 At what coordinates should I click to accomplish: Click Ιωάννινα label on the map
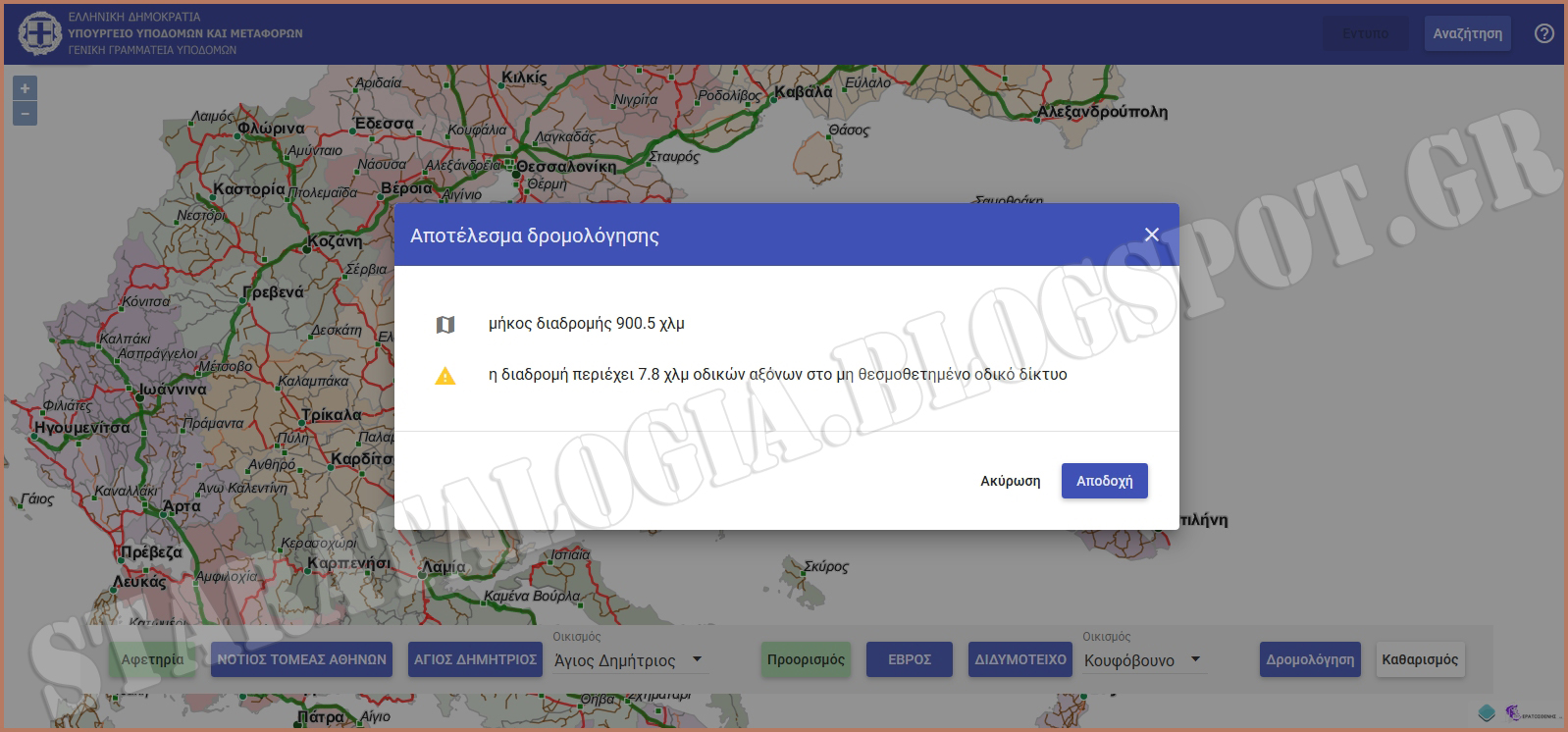(x=172, y=390)
